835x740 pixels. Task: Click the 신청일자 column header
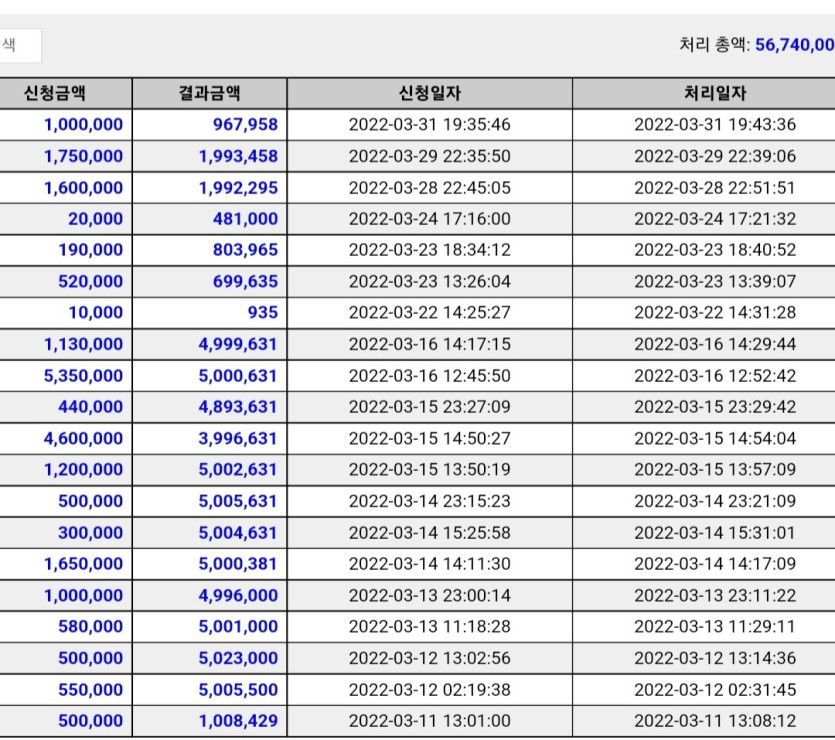click(430, 94)
